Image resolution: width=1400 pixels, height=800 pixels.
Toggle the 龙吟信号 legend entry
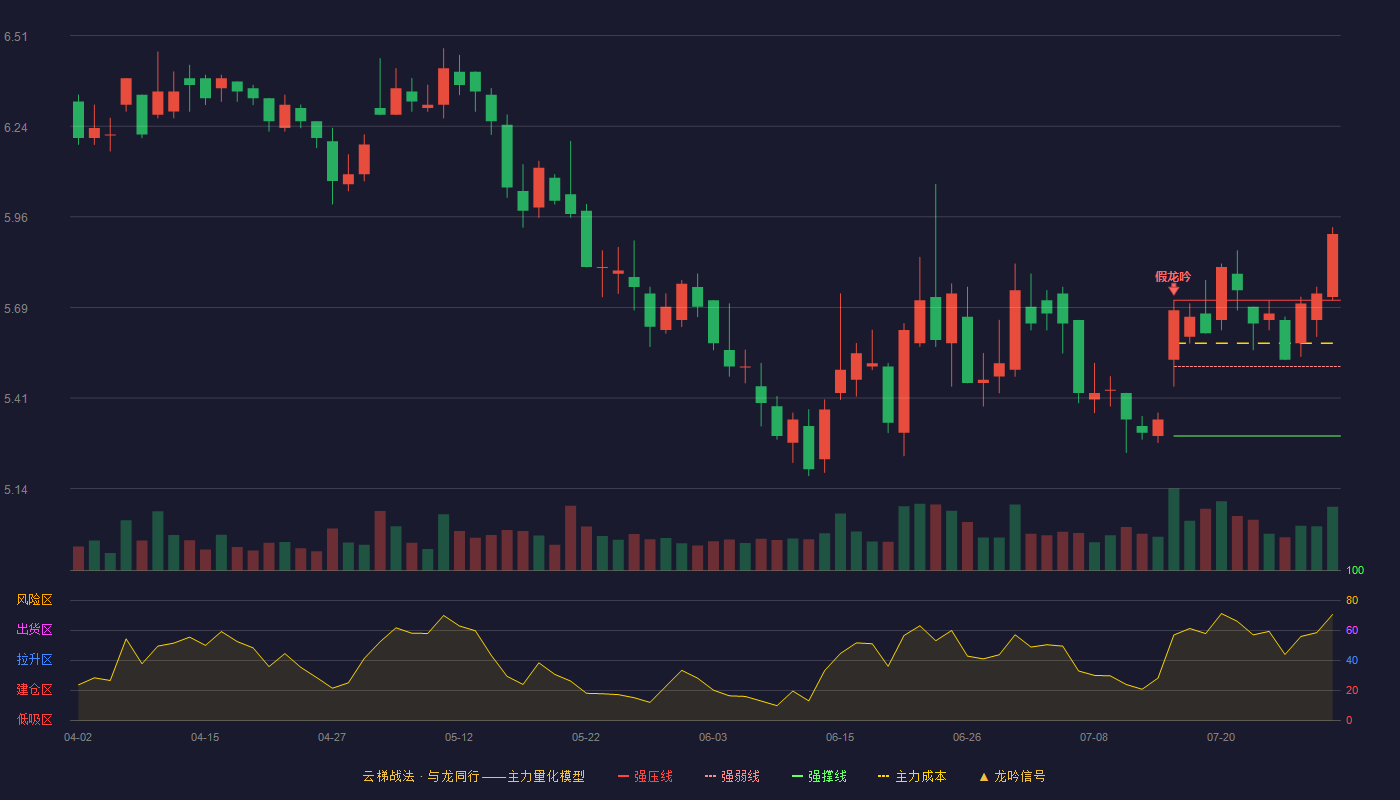[1012, 776]
